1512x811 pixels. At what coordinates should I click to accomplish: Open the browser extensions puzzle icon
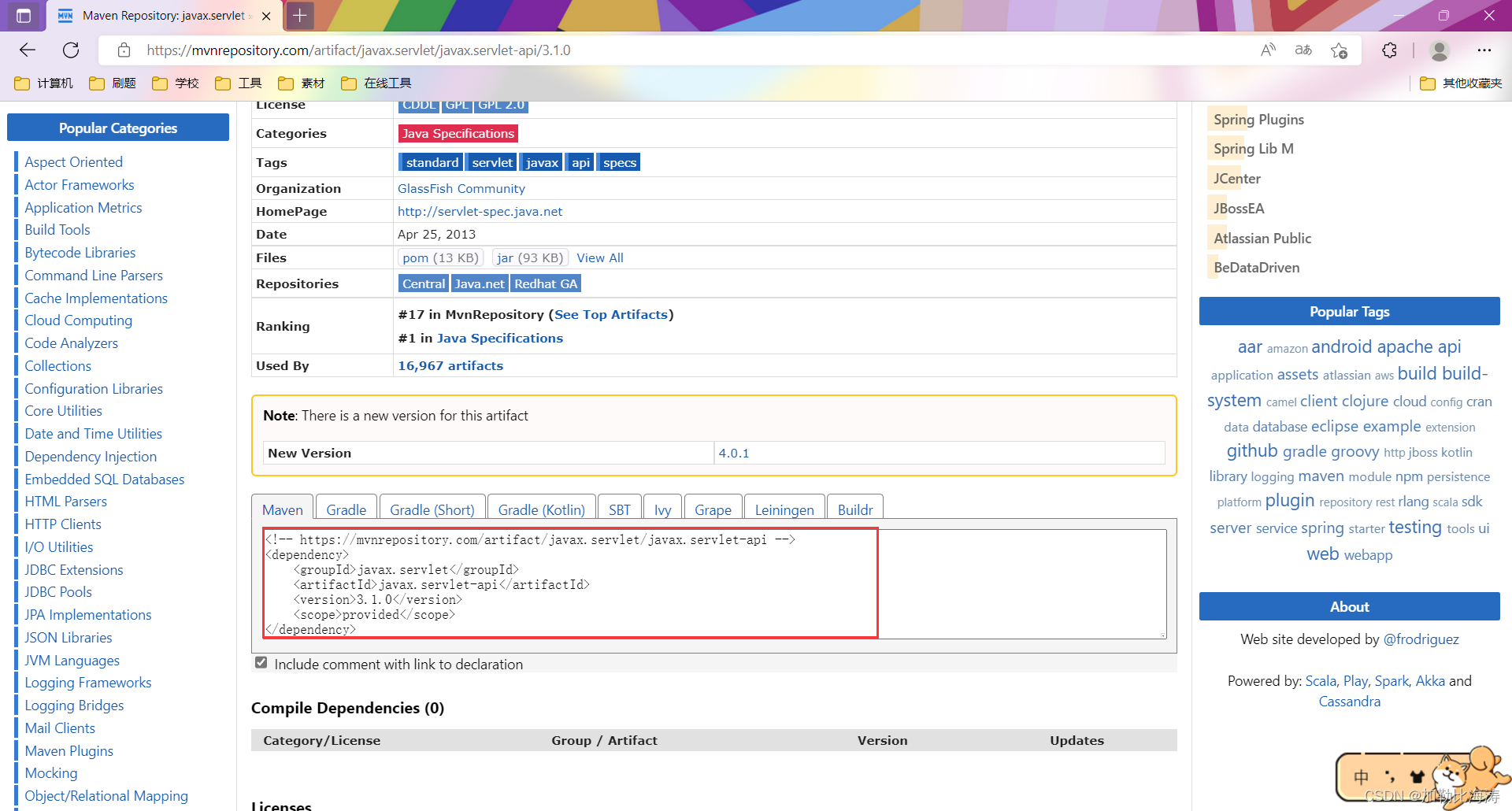click(1389, 50)
